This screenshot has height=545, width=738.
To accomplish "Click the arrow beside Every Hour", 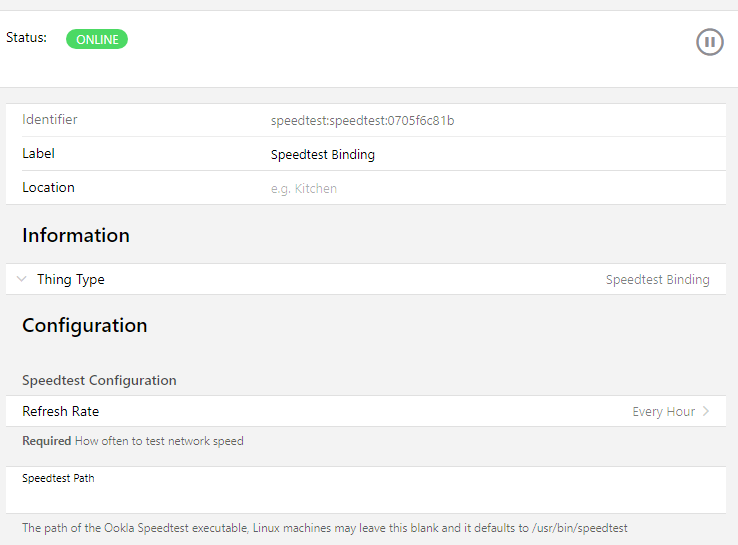I will (706, 412).
